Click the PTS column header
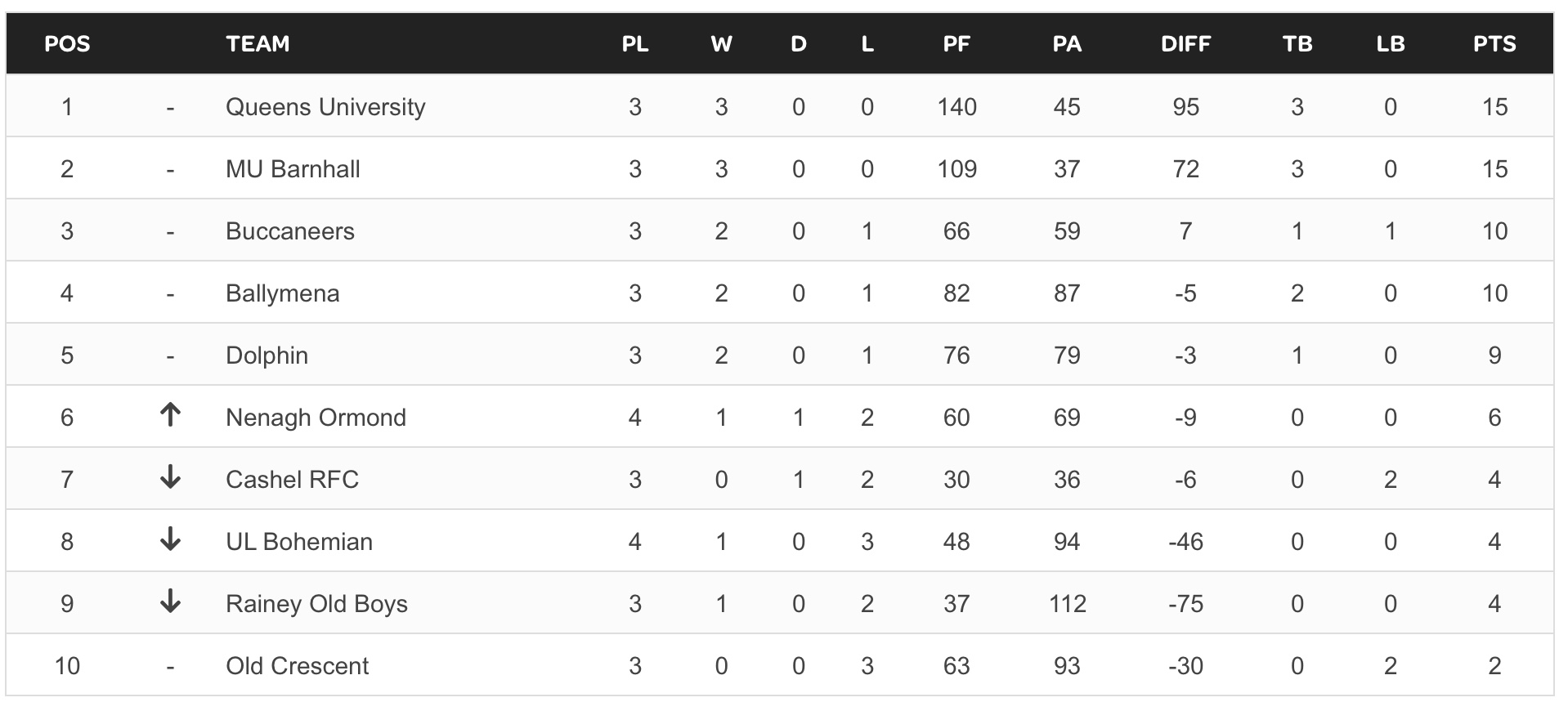The width and height of the screenshot is (1568, 711). (1494, 44)
